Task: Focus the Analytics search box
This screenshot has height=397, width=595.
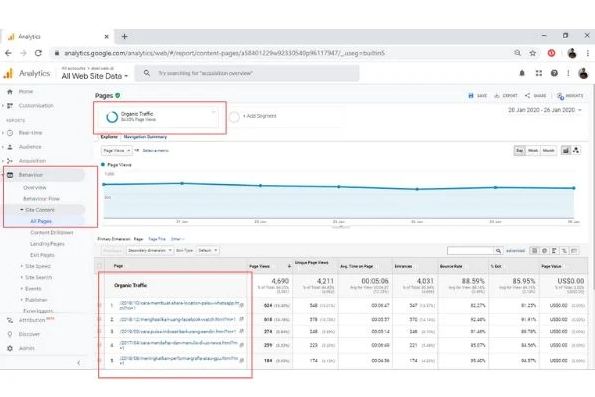Action: [x=247, y=73]
